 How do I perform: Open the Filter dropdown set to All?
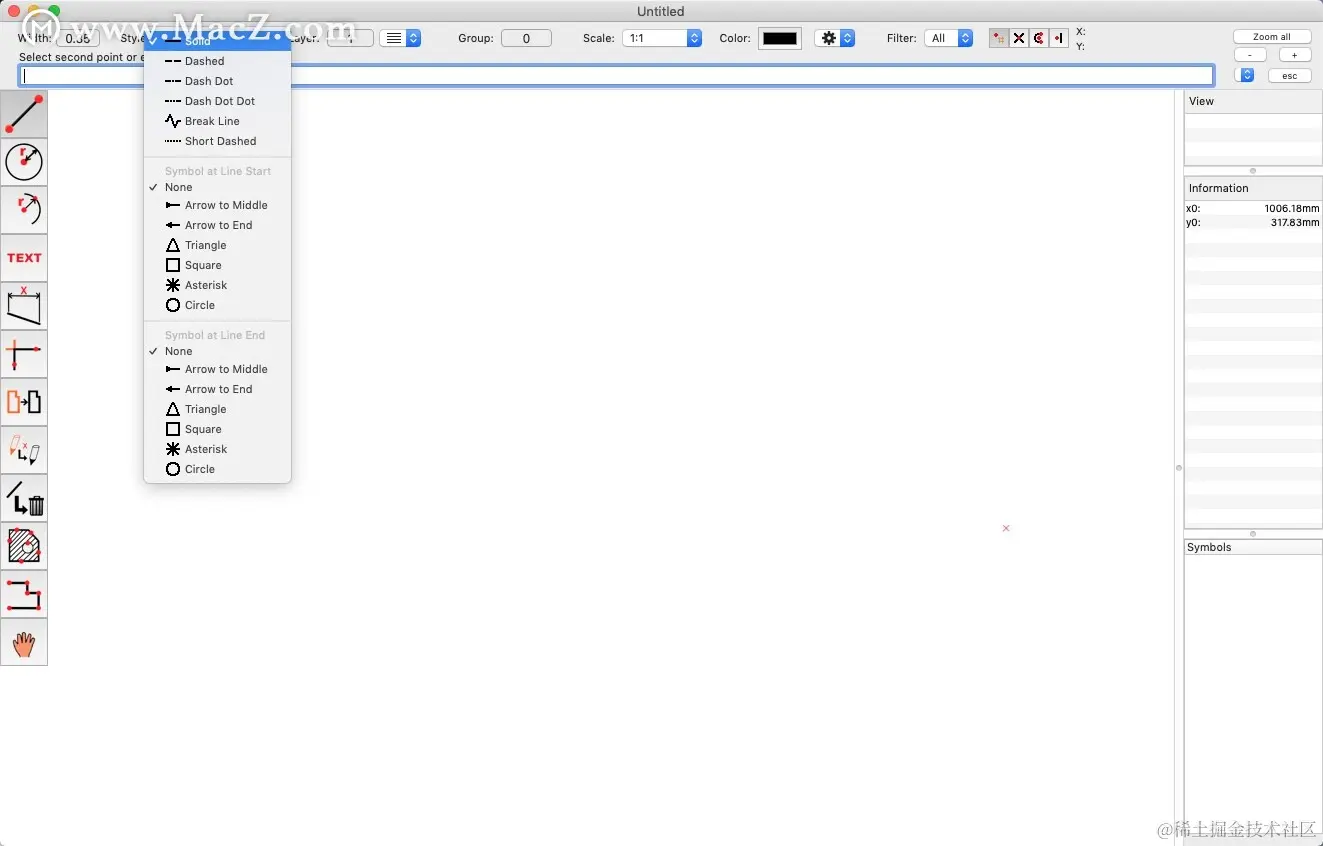tap(948, 38)
